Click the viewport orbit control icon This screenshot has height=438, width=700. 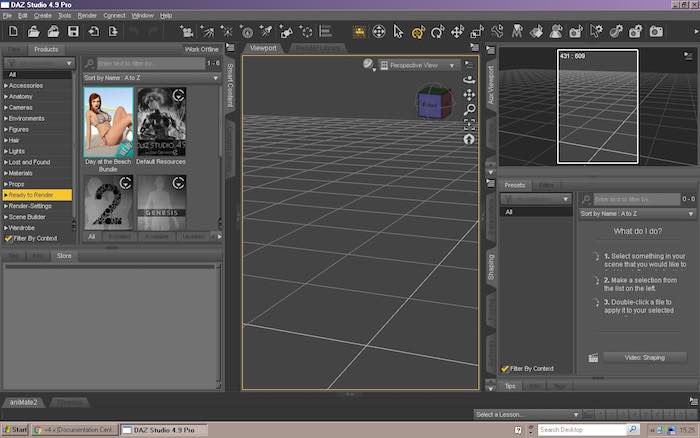point(469,80)
